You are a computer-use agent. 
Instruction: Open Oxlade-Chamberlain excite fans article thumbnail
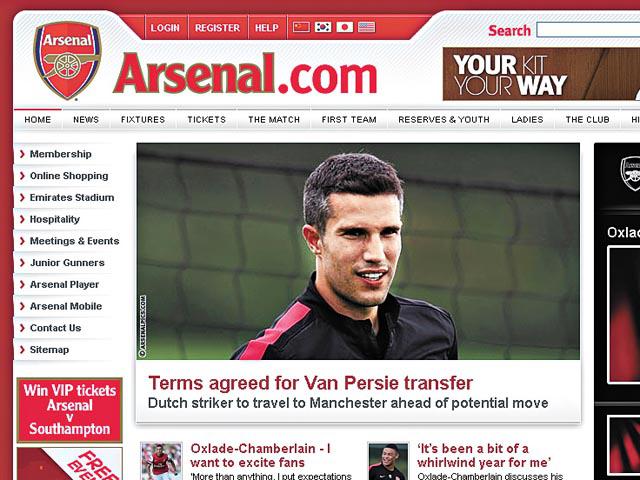161,461
